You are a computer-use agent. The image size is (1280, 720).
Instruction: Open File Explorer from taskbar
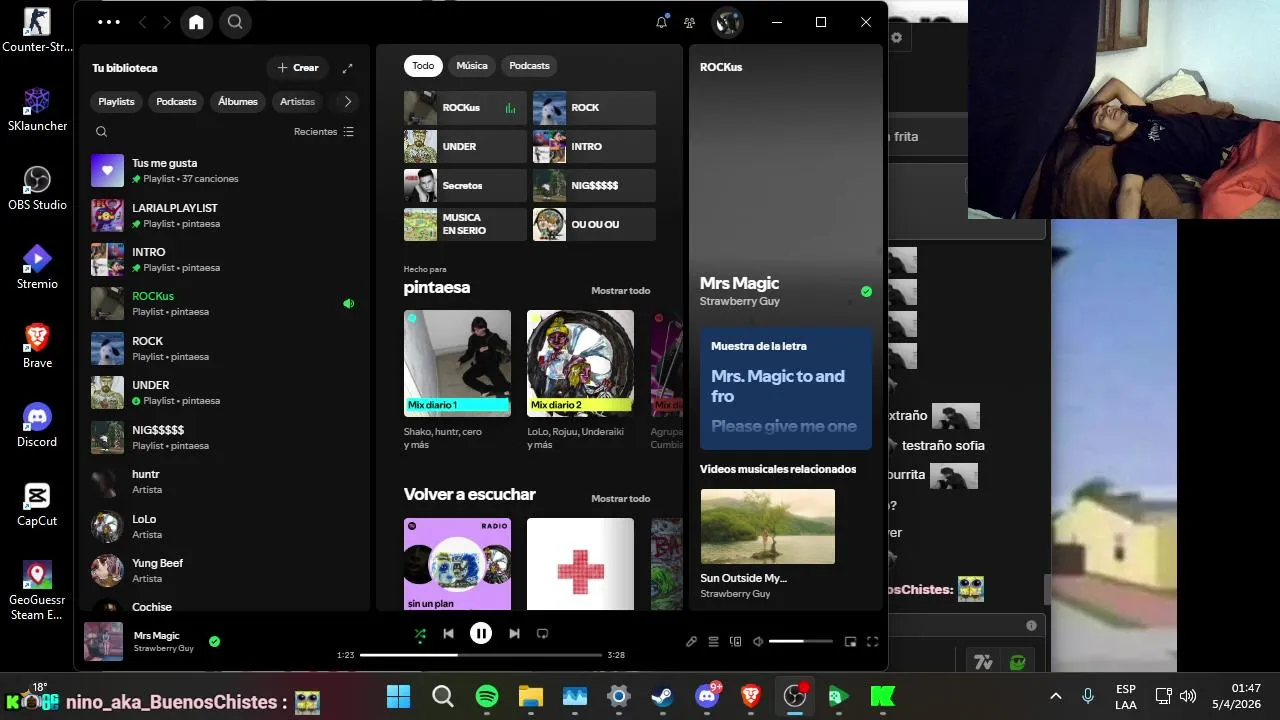[x=530, y=696]
